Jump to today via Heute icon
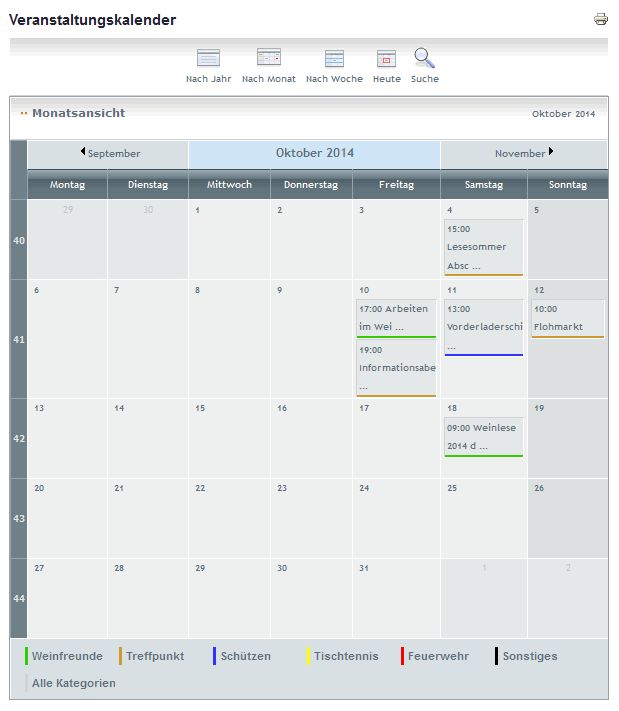The width and height of the screenshot is (619, 711). (386, 58)
